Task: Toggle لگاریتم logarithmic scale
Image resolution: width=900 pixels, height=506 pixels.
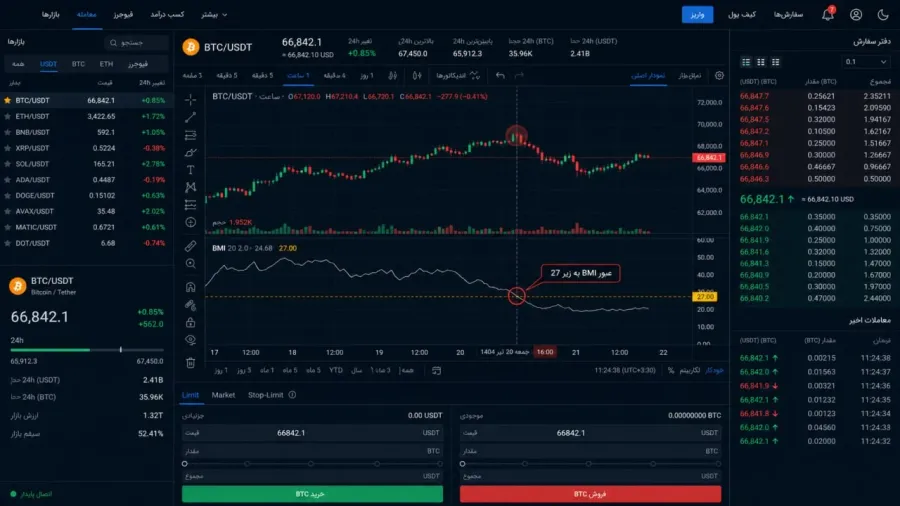Action: pos(689,371)
